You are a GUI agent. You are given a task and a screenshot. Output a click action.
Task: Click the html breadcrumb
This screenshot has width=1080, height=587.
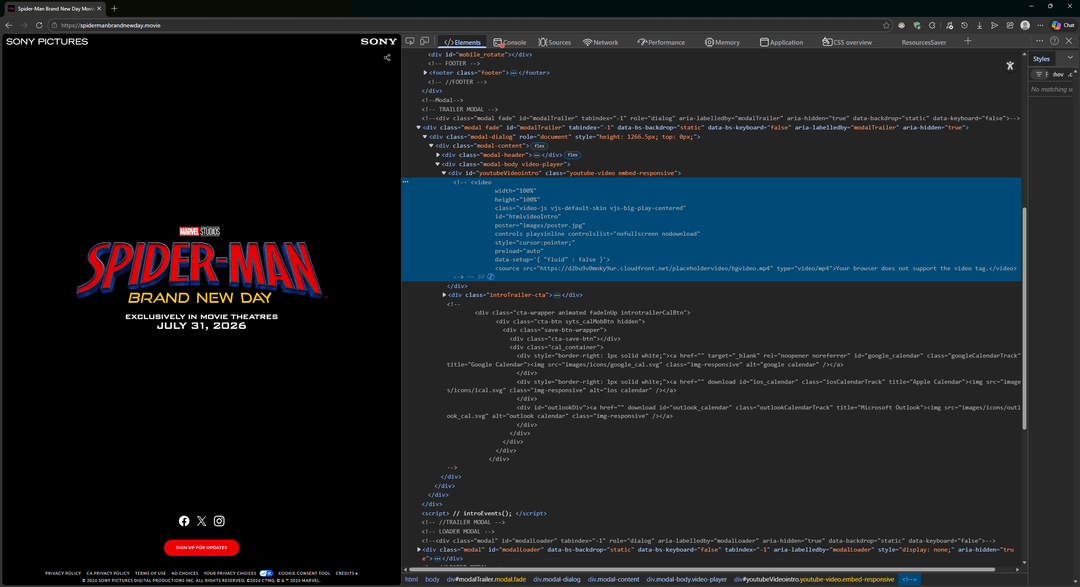coord(412,579)
